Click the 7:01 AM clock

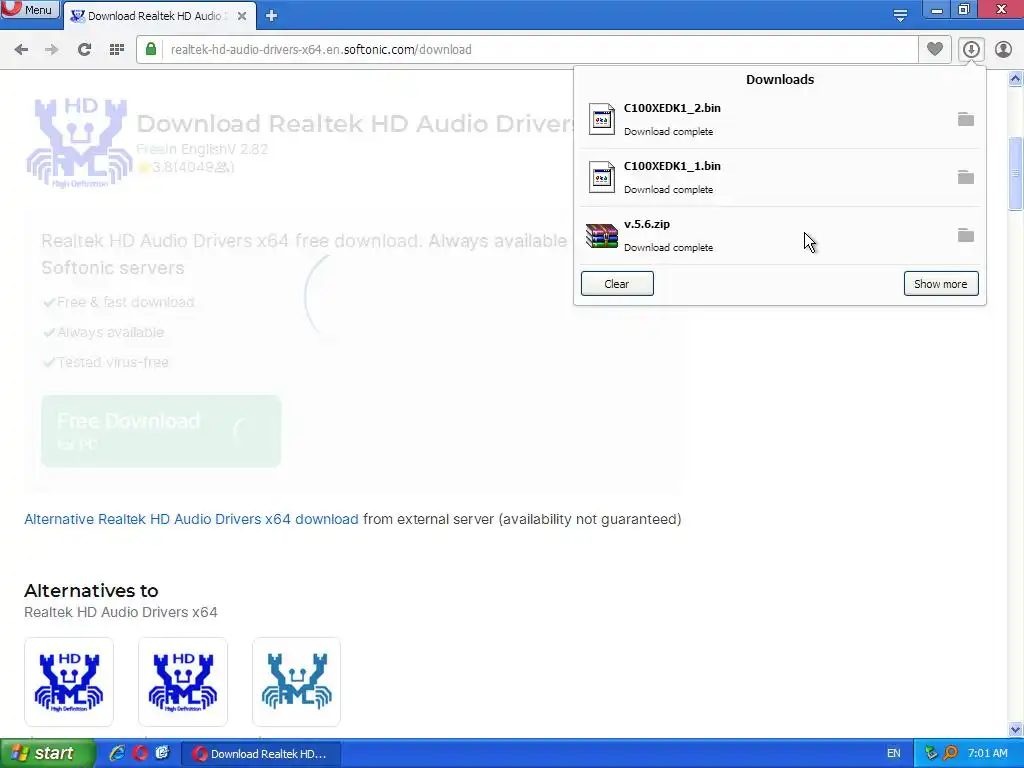click(987, 754)
